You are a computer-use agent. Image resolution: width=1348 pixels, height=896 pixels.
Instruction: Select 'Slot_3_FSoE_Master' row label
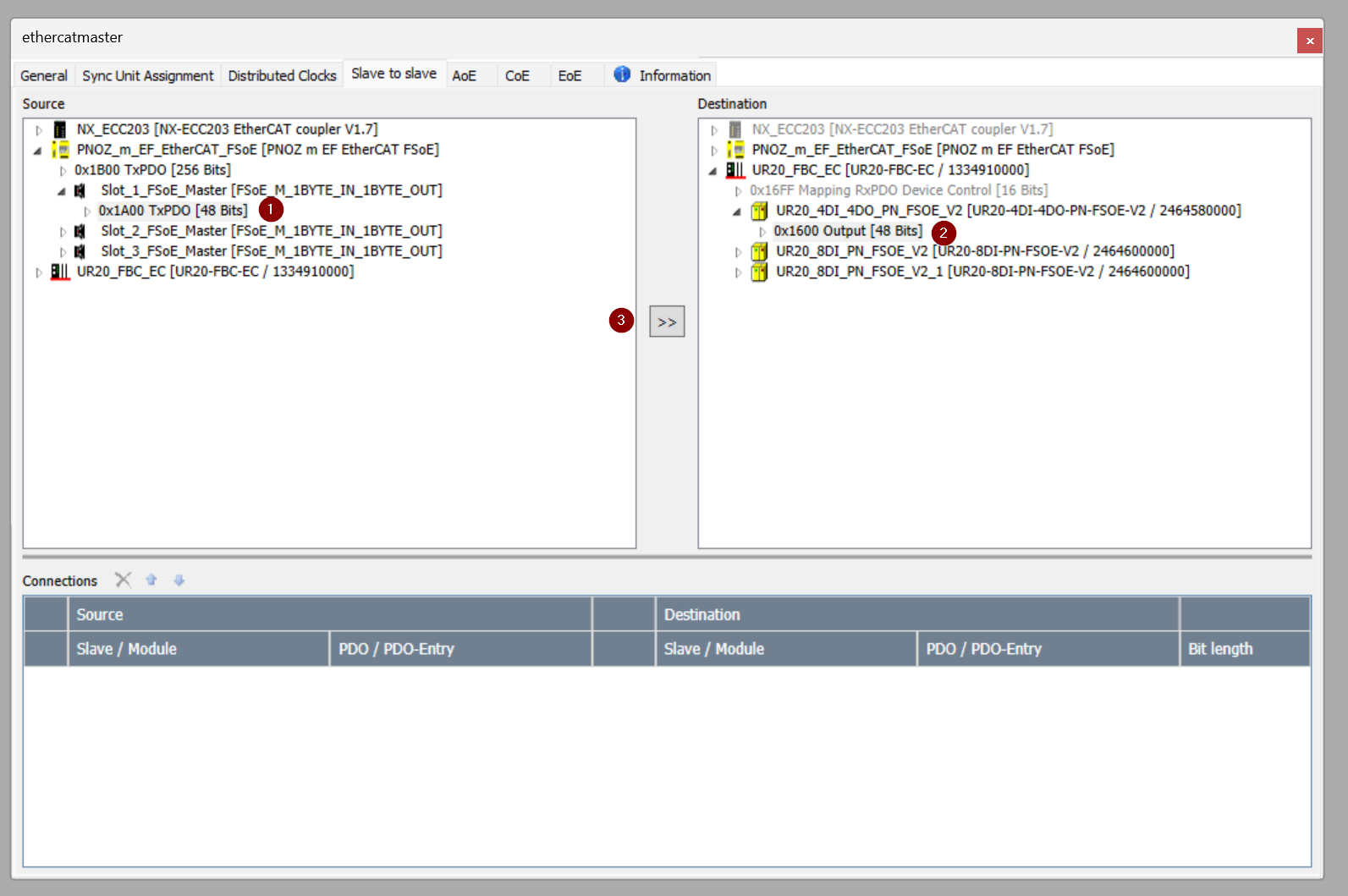point(272,251)
